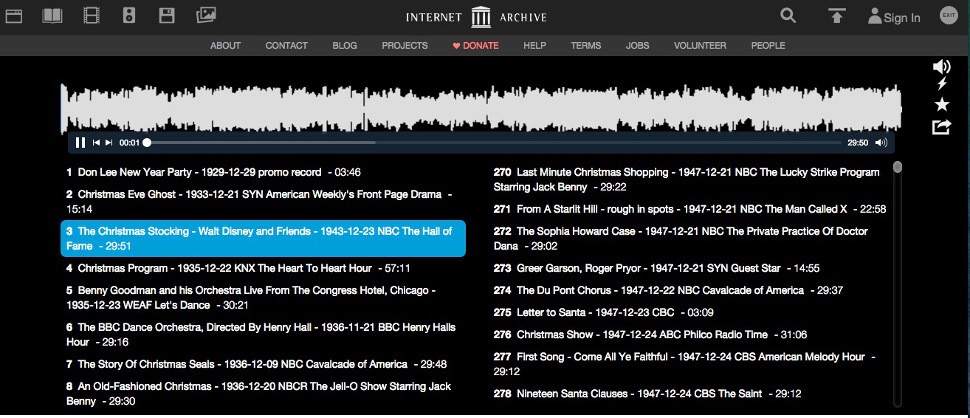970x418 pixels.
Task: Select highlighted track 3 The Christmas Stocking
Action: [x=263, y=239]
